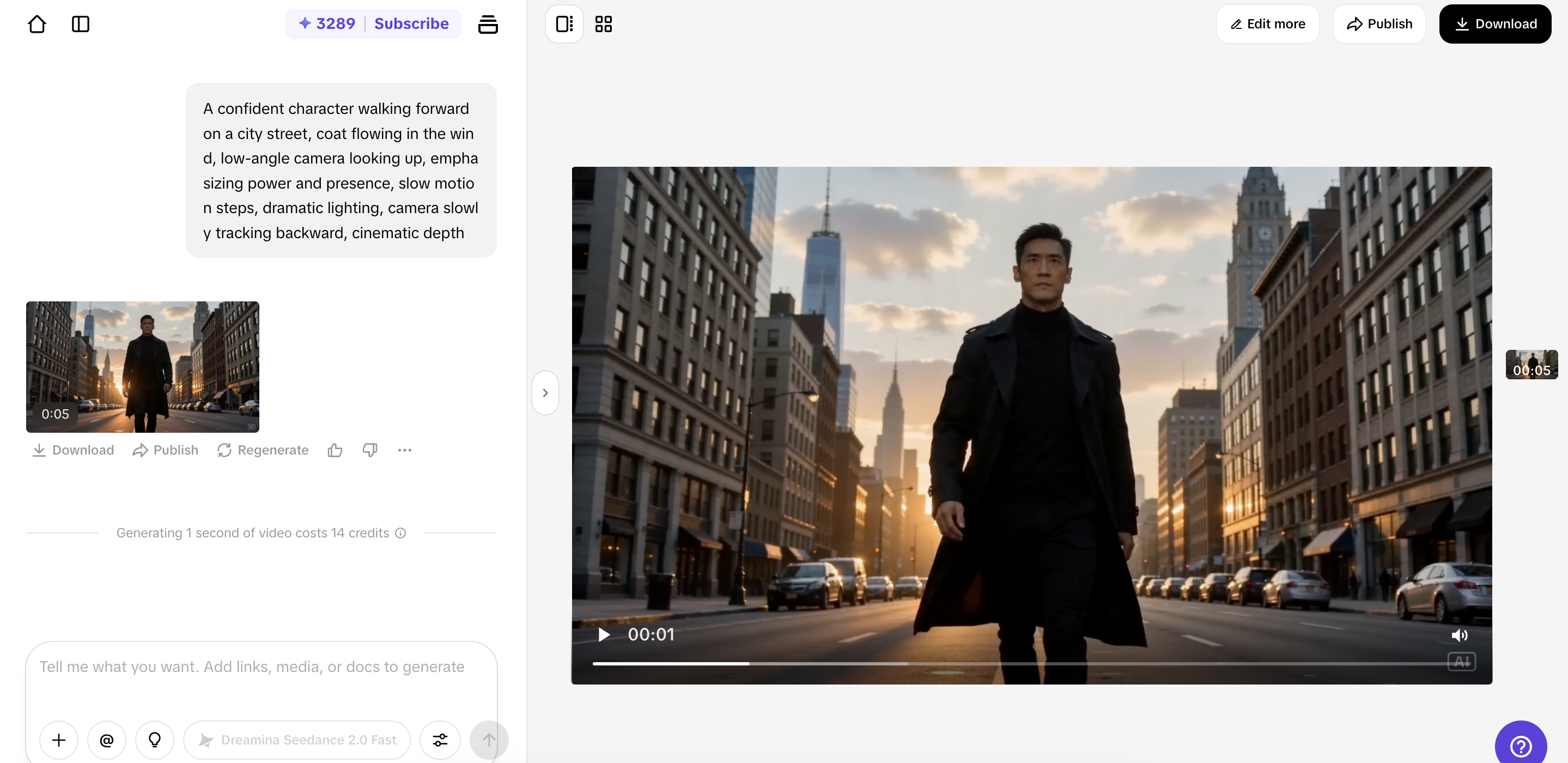
Task: Open the Dreamina Seedance 2.0 Fast model selector
Action: pyautogui.click(x=296, y=740)
